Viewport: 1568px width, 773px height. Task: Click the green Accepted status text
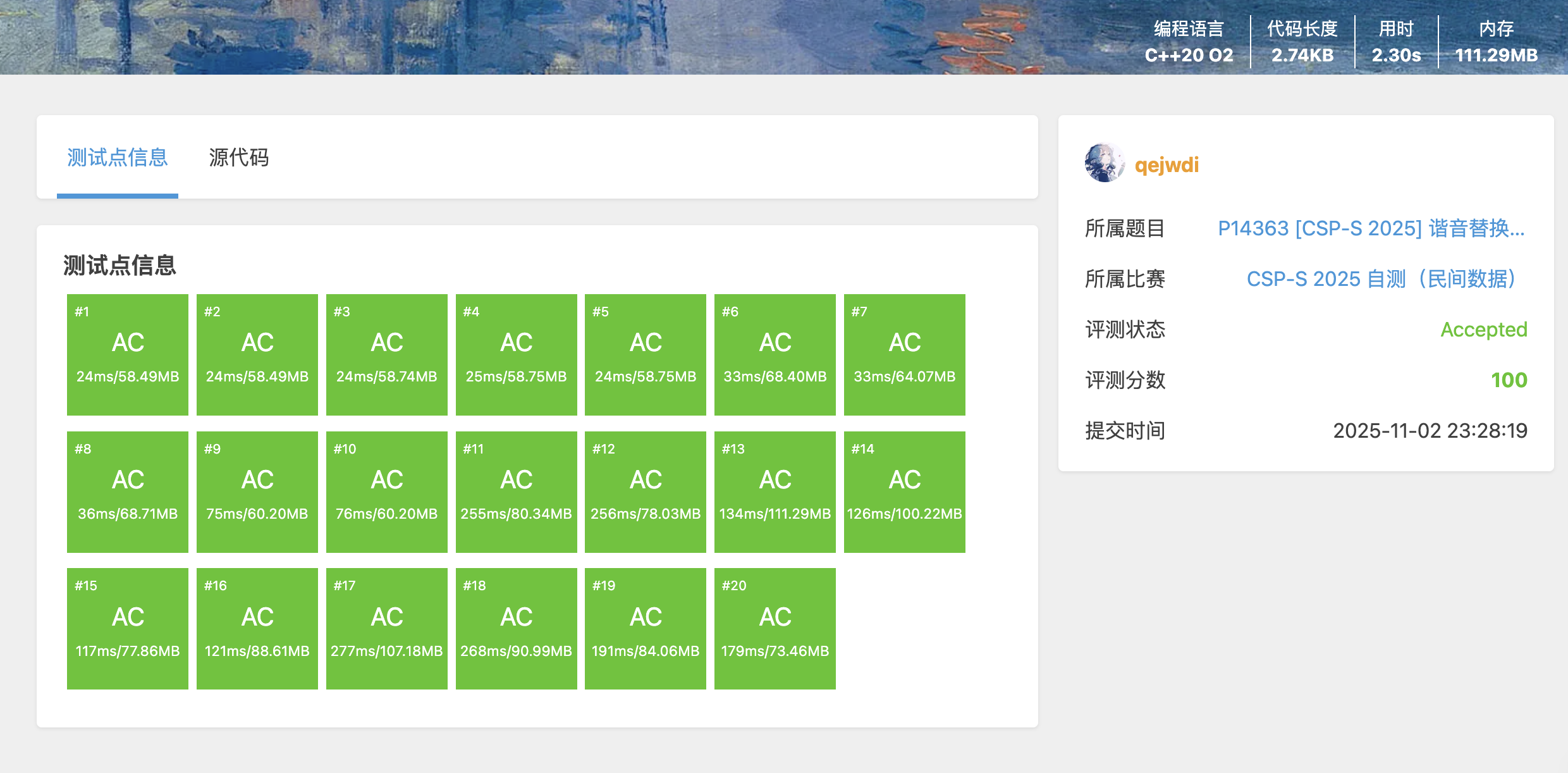1483,330
